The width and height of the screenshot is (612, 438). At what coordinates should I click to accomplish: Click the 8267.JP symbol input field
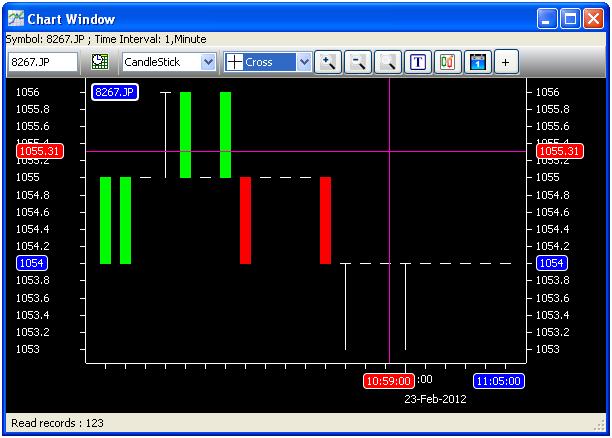point(43,62)
